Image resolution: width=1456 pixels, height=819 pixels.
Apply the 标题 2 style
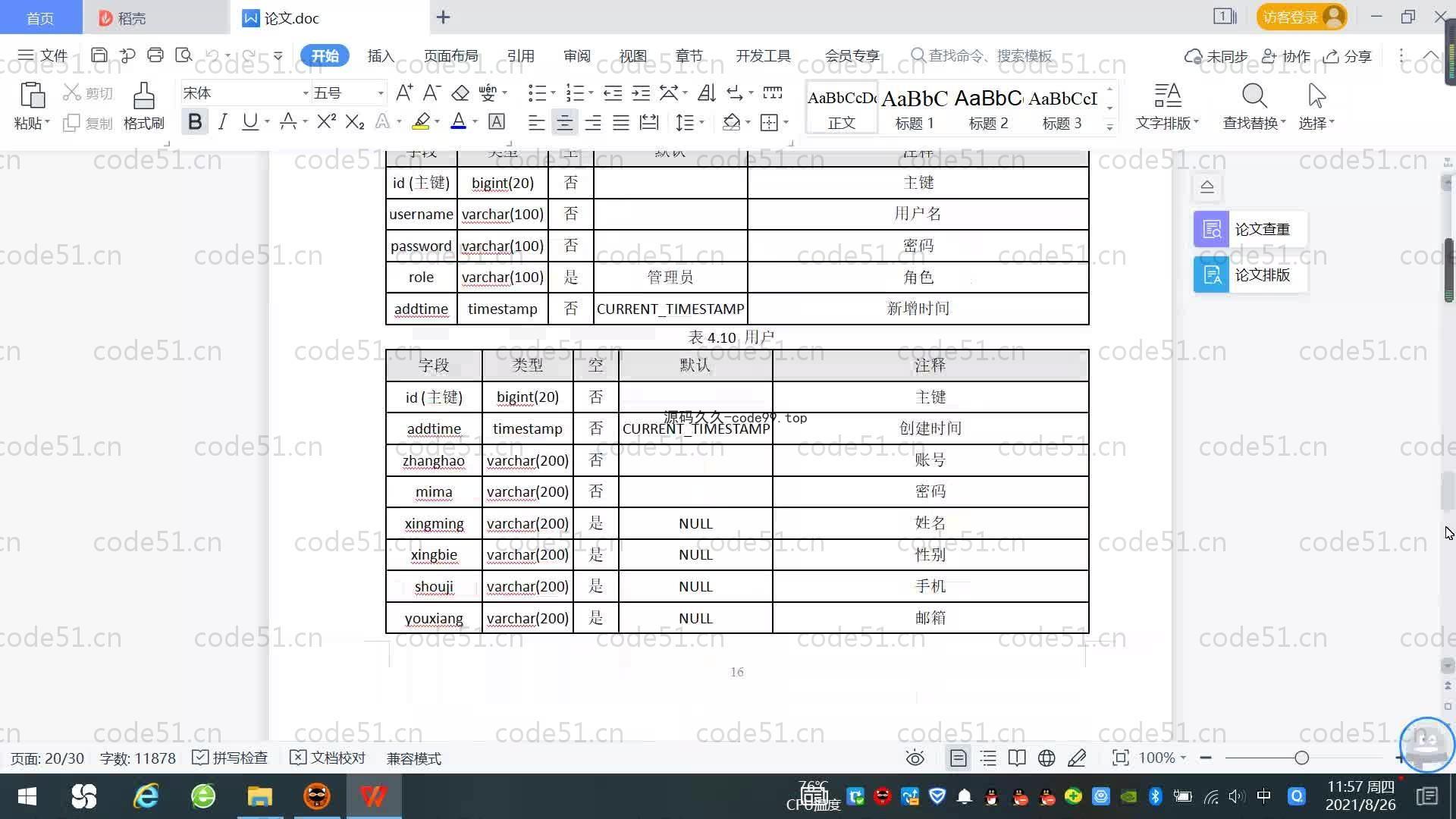point(988,108)
